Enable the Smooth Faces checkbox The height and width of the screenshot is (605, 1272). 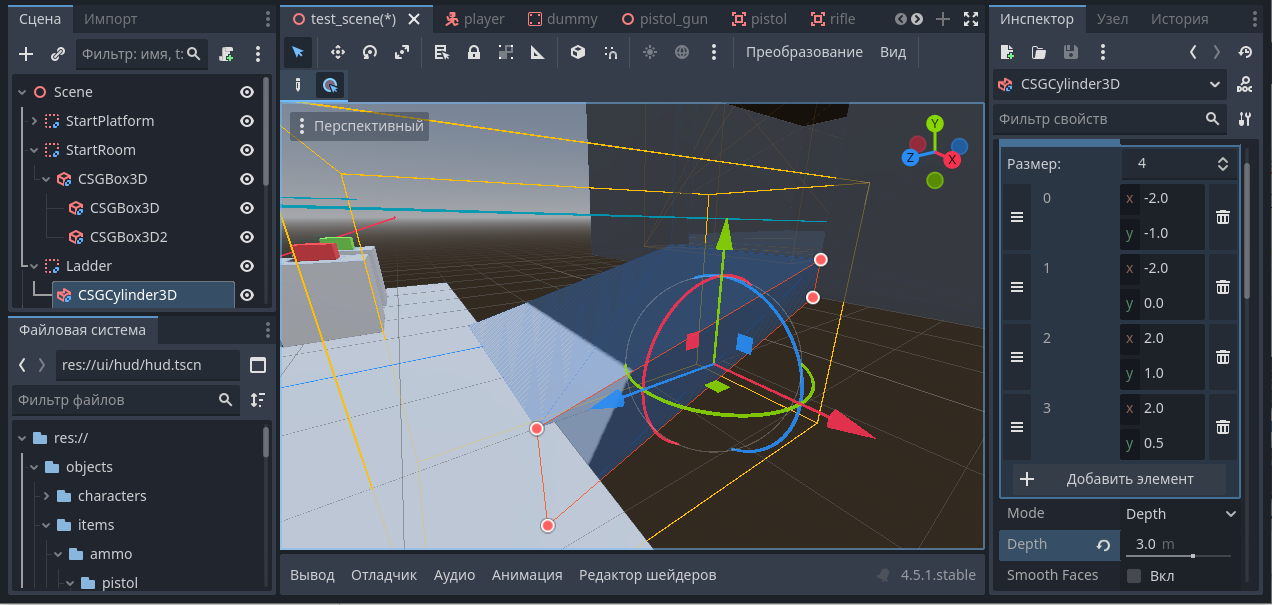point(1134,576)
